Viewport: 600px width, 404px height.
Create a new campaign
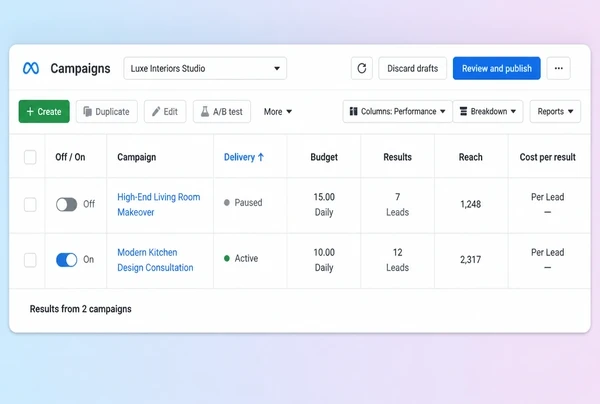point(44,112)
